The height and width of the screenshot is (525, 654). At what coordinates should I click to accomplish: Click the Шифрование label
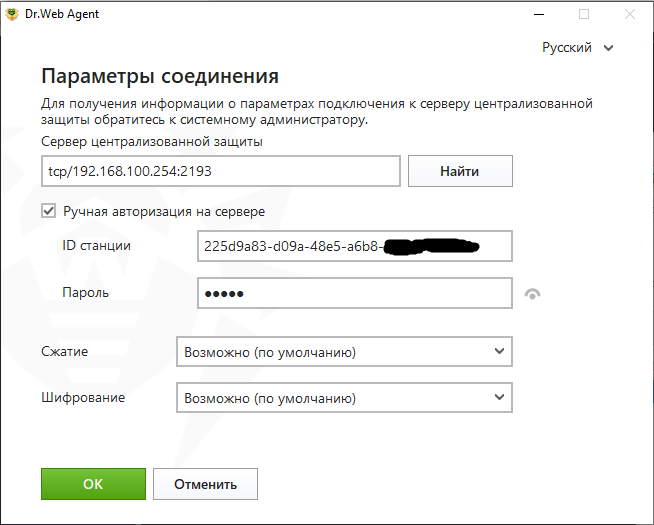pyautogui.click(x=83, y=397)
